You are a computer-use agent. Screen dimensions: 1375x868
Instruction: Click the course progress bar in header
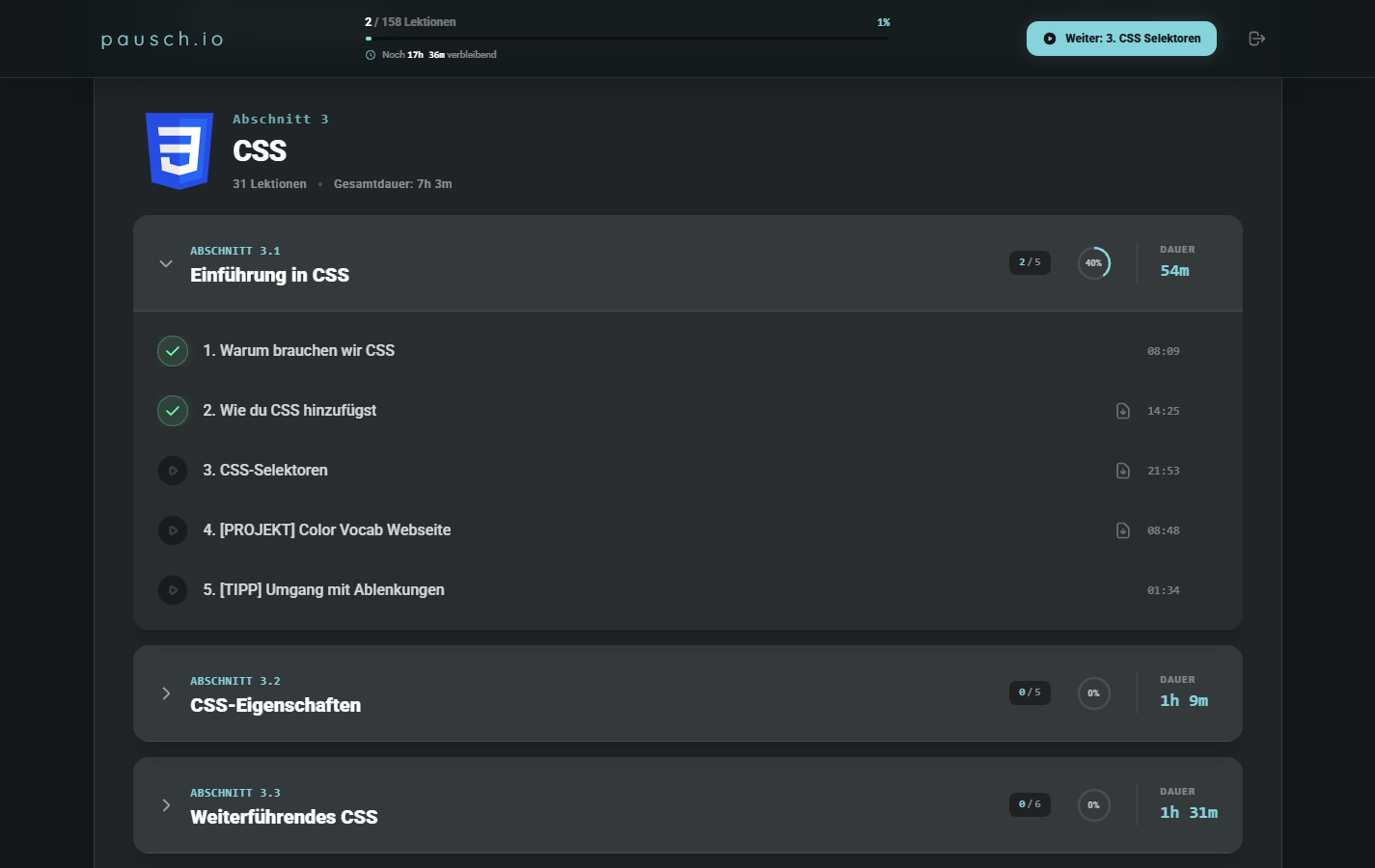tap(627, 39)
